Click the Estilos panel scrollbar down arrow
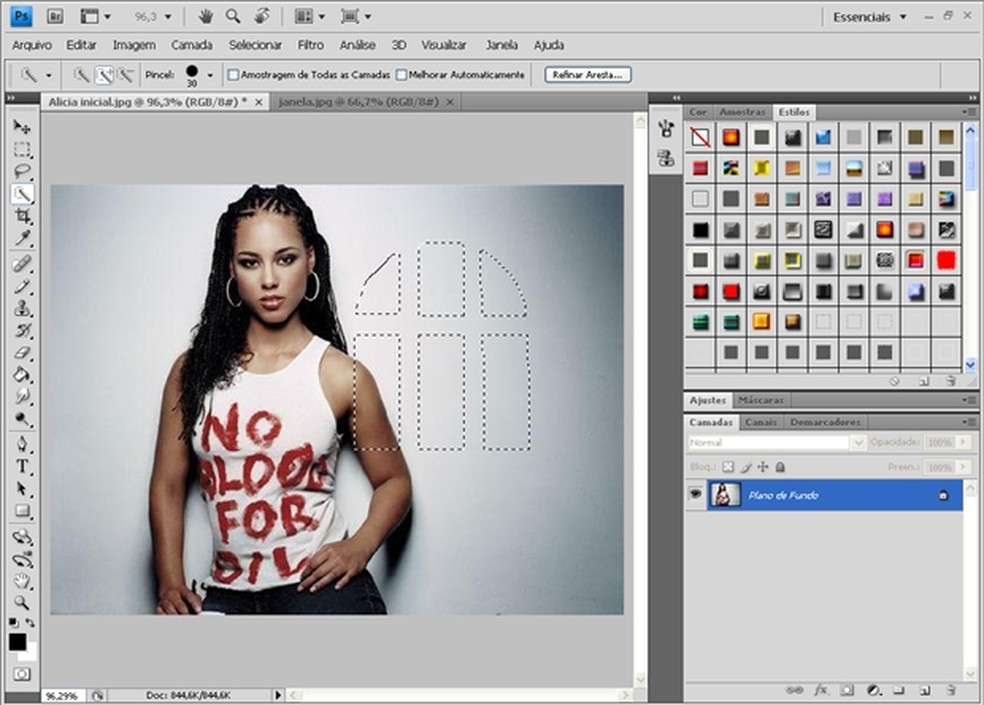The height and width of the screenshot is (705, 984). click(x=970, y=365)
